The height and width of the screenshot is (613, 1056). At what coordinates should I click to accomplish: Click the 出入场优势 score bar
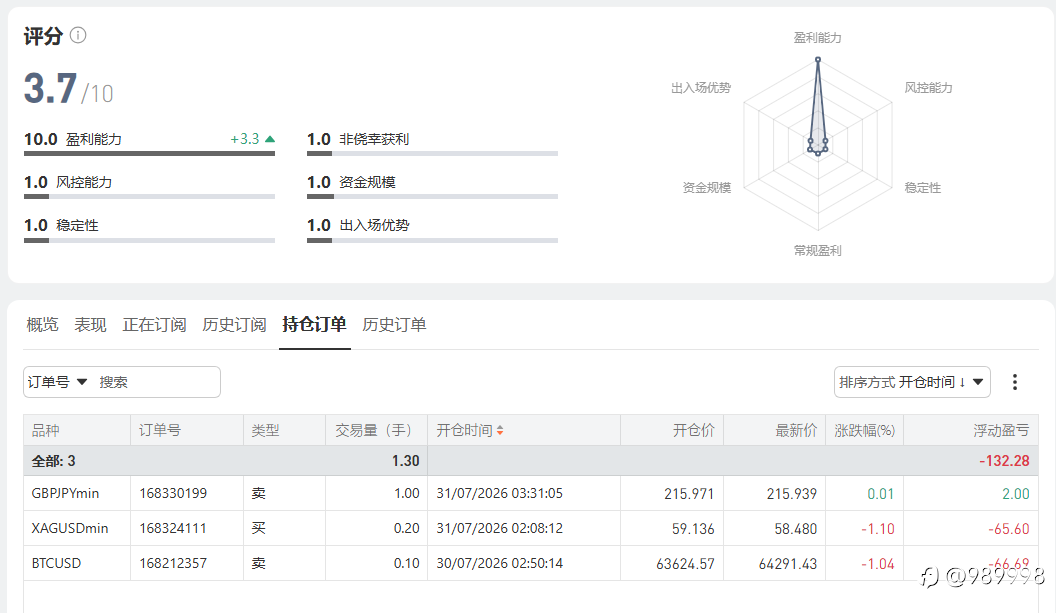click(432, 240)
